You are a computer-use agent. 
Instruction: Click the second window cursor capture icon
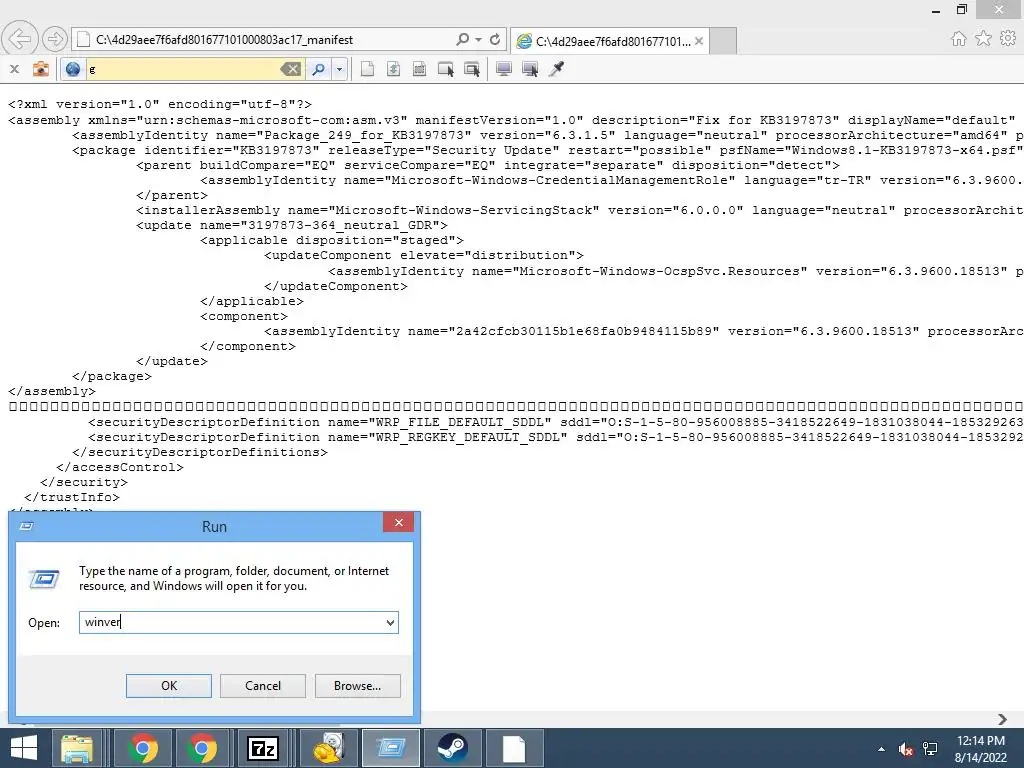[472, 69]
